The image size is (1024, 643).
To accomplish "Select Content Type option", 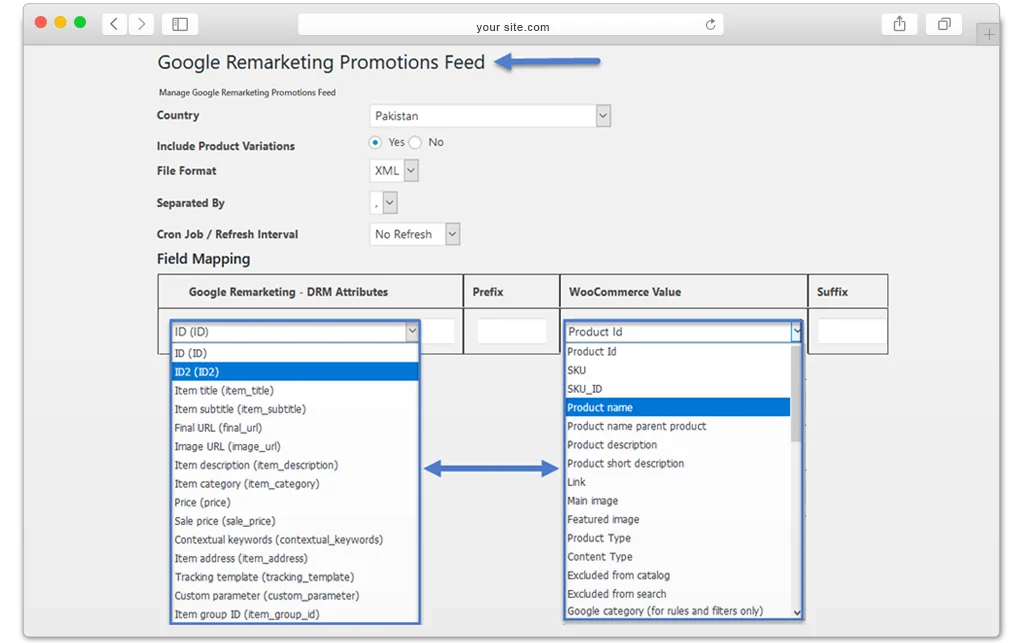I will 678,557.
